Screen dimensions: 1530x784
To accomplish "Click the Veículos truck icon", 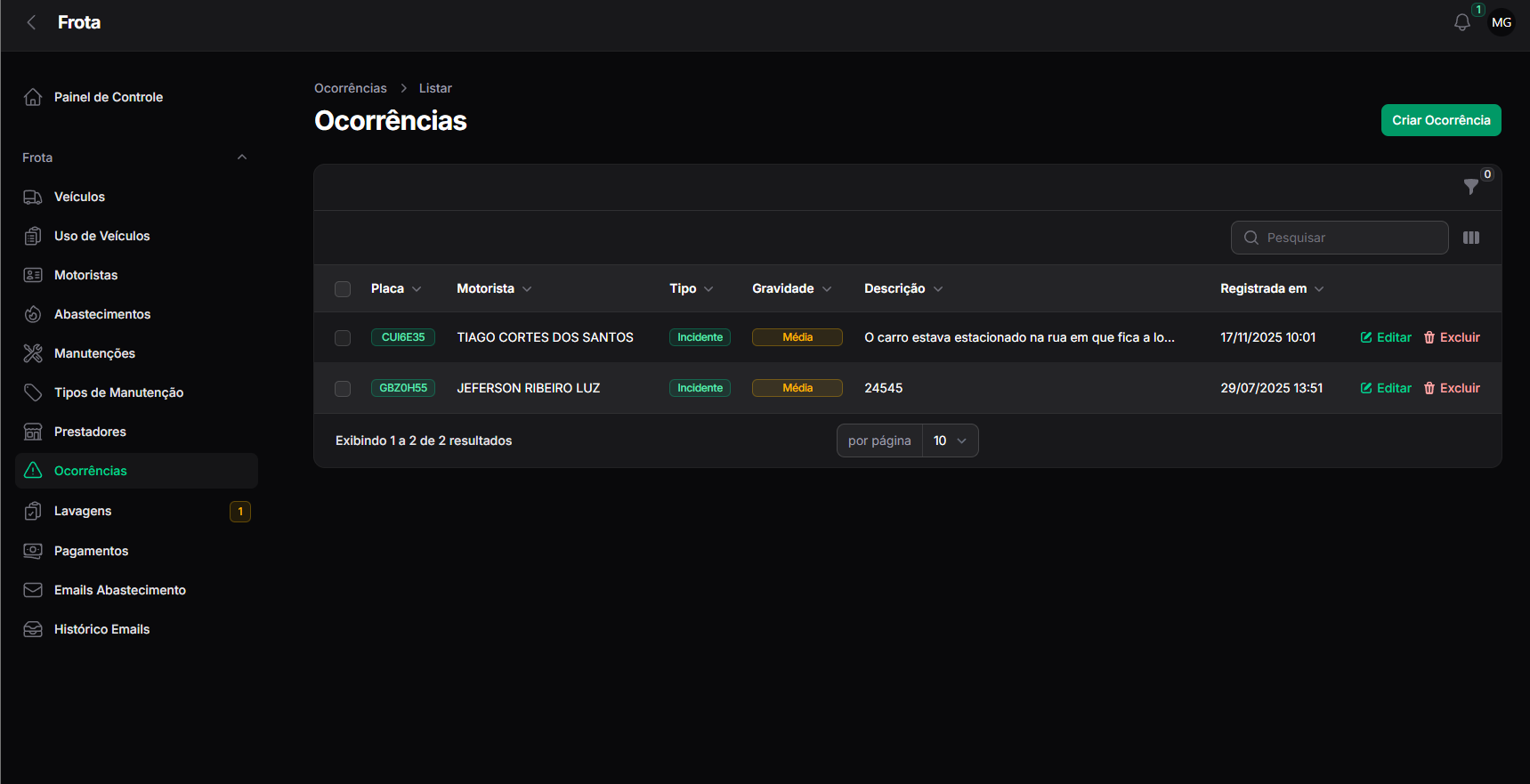I will [33, 197].
